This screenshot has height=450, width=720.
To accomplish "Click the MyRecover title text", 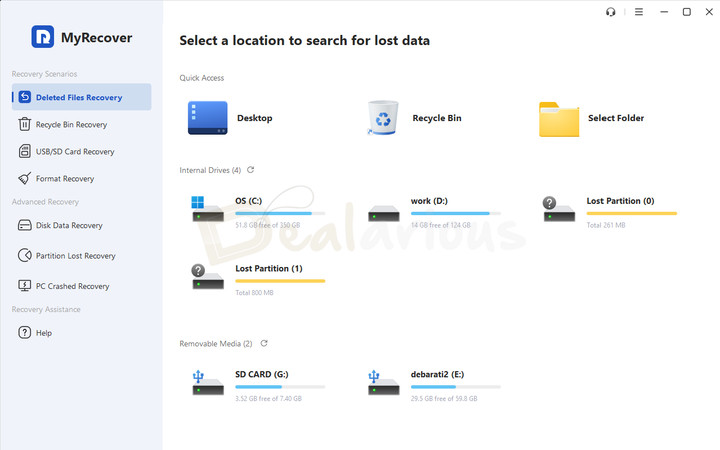I will coord(96,38).
